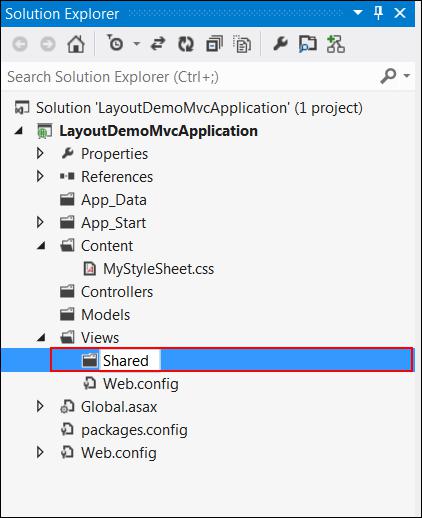
Task: Toggle the Preview Selected Items icon
Action: pyautogui.click(x=307, y=44)
